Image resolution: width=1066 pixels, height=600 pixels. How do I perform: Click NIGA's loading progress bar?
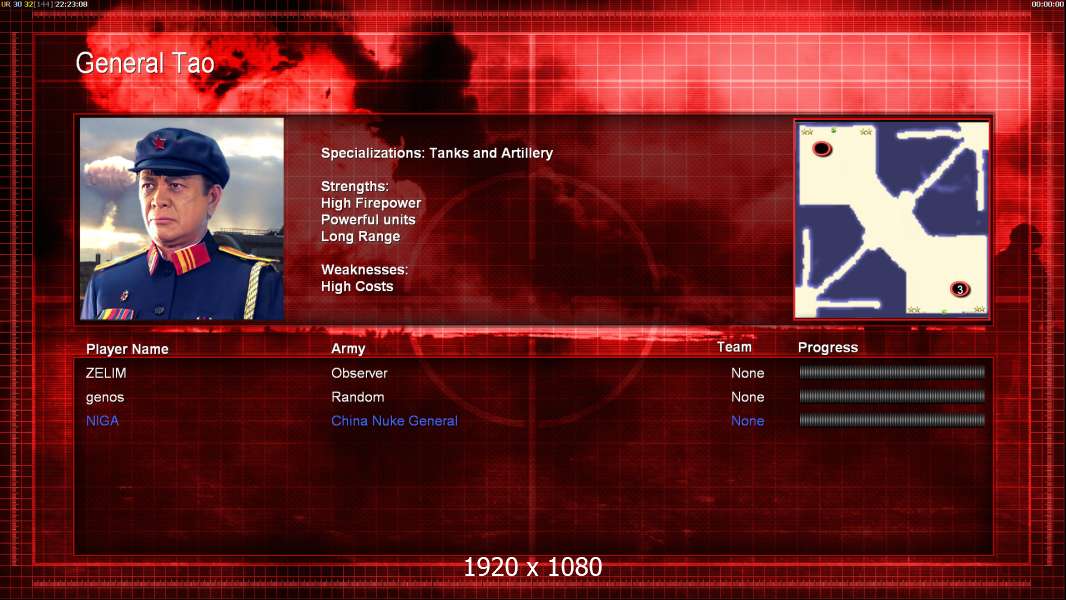pyautogui.click(x=892, y=421)
